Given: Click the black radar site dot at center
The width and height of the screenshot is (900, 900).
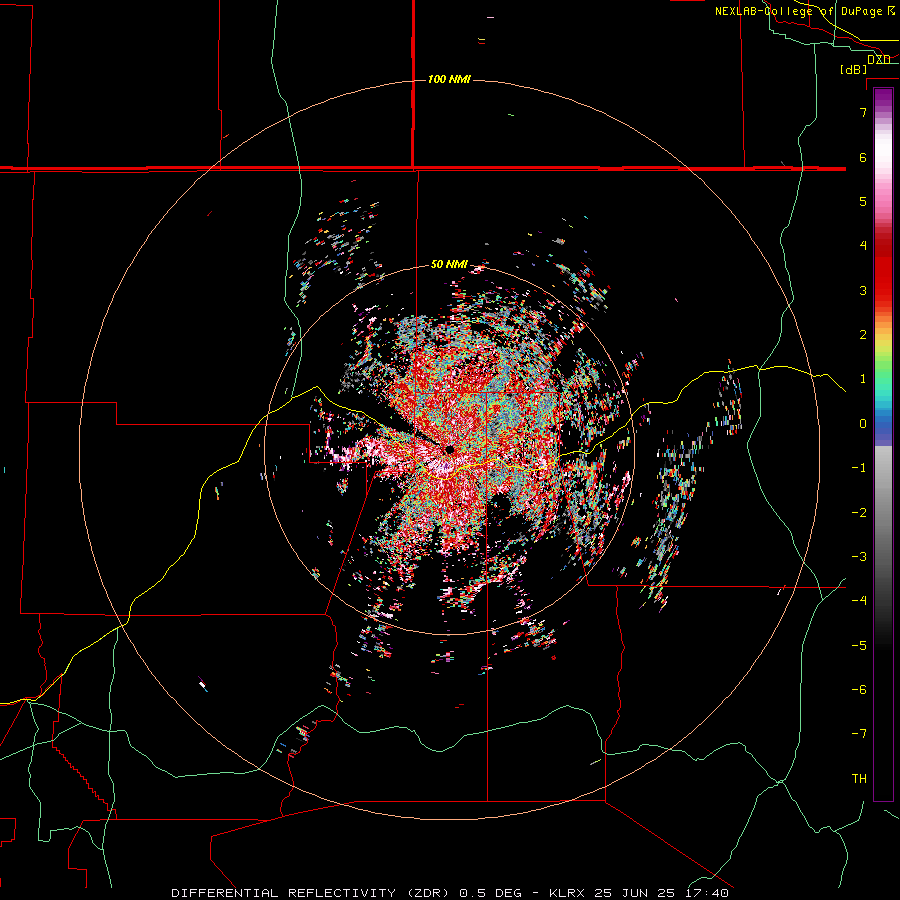Looking at the screenshot, I should (449, 449).
